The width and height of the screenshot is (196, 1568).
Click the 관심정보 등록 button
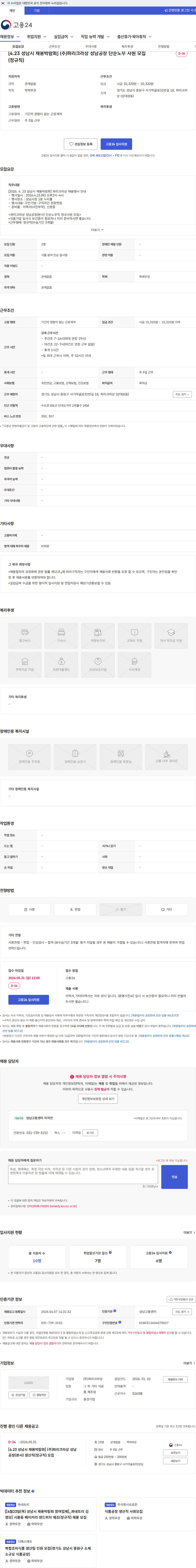point(81,144)
